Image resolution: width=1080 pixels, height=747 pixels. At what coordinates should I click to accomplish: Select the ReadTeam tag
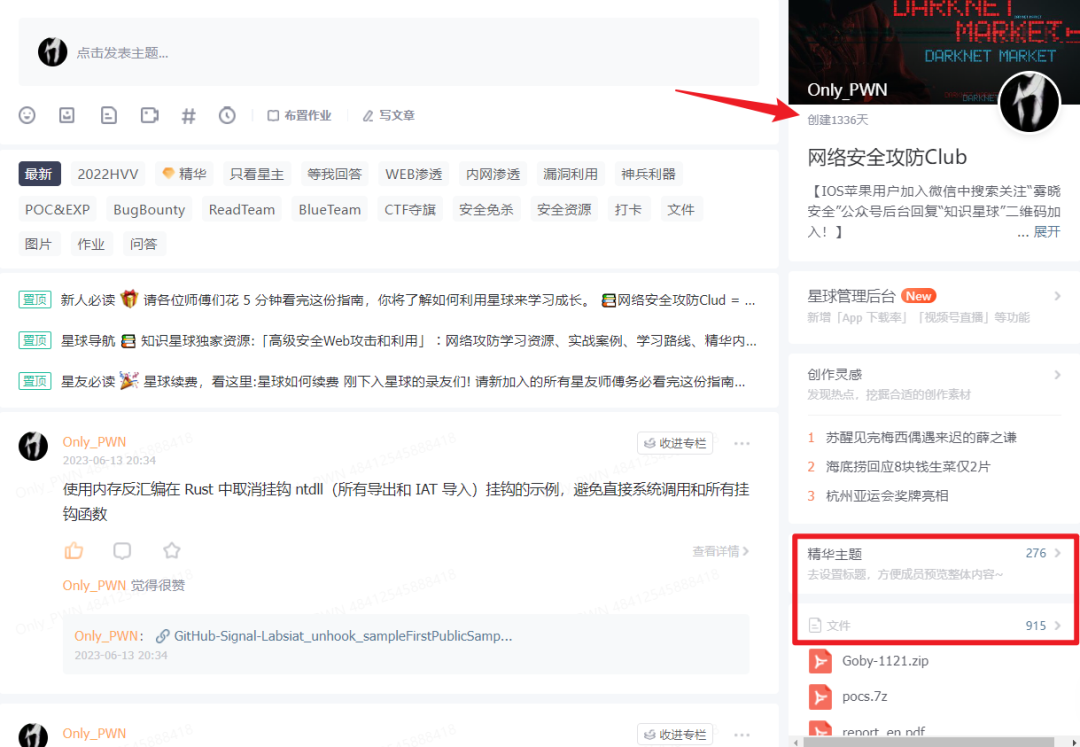point(242,209)
